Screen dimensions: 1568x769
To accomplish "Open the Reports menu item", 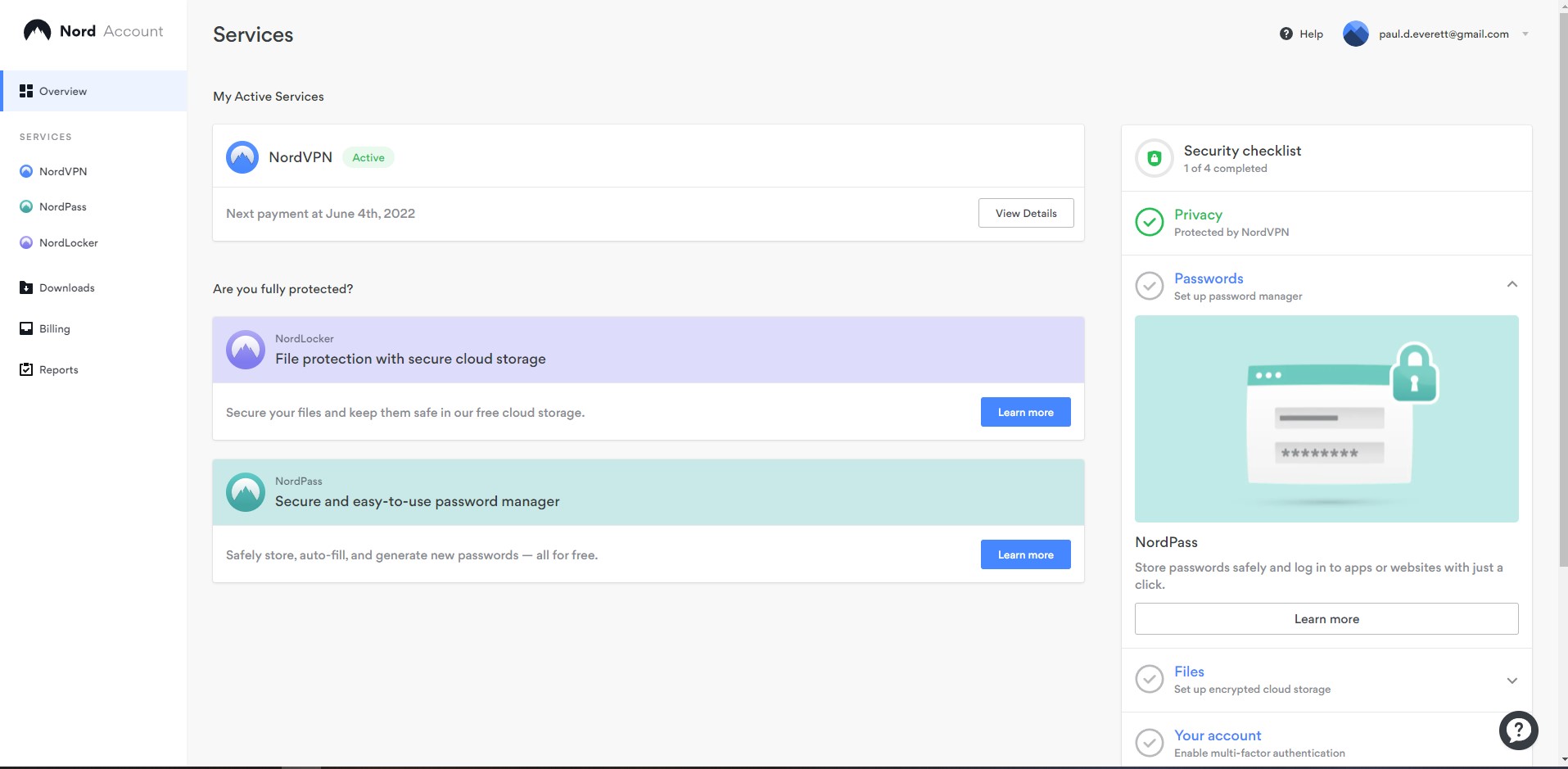I will coord(59,369).
